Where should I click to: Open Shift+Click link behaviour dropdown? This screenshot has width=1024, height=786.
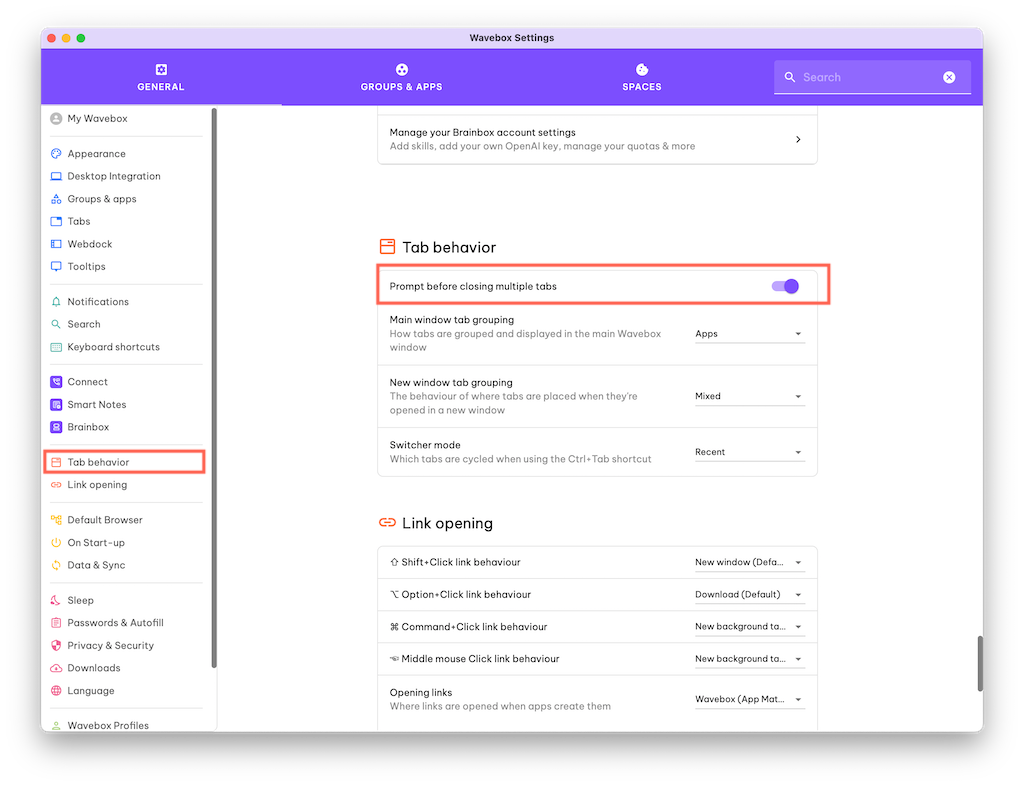coord(749,562)
